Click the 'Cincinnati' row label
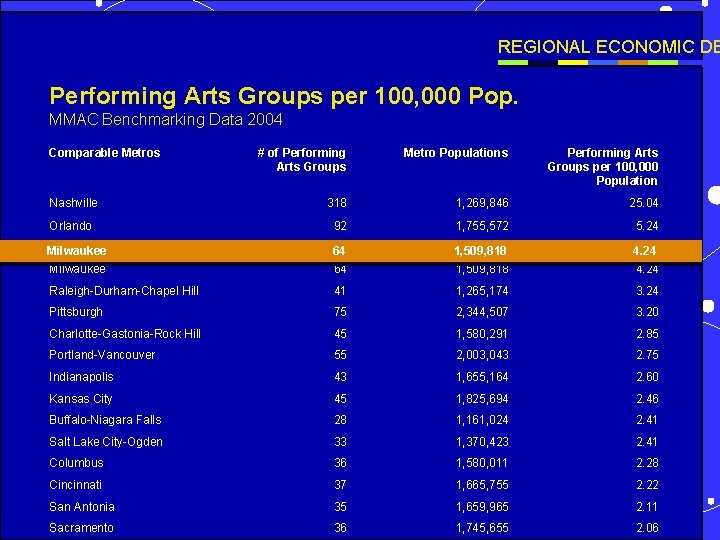Image resolution: width=720 pixels, height=540 pixels. pos(75,485)
